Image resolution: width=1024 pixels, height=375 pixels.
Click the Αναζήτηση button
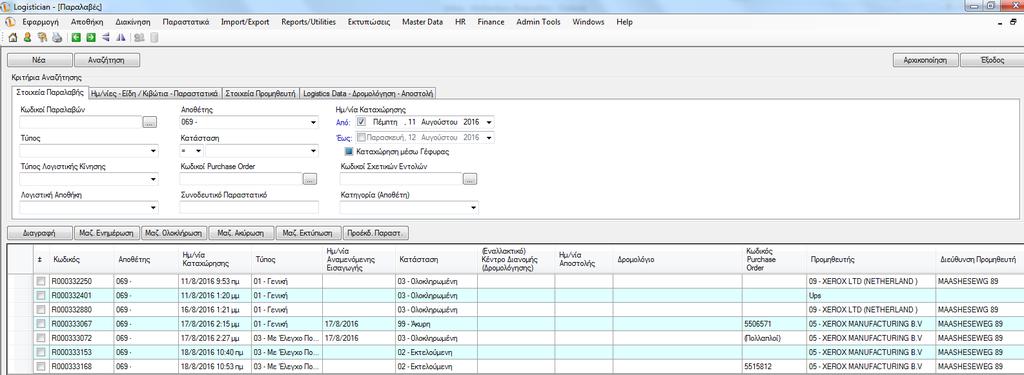point(106,59)
